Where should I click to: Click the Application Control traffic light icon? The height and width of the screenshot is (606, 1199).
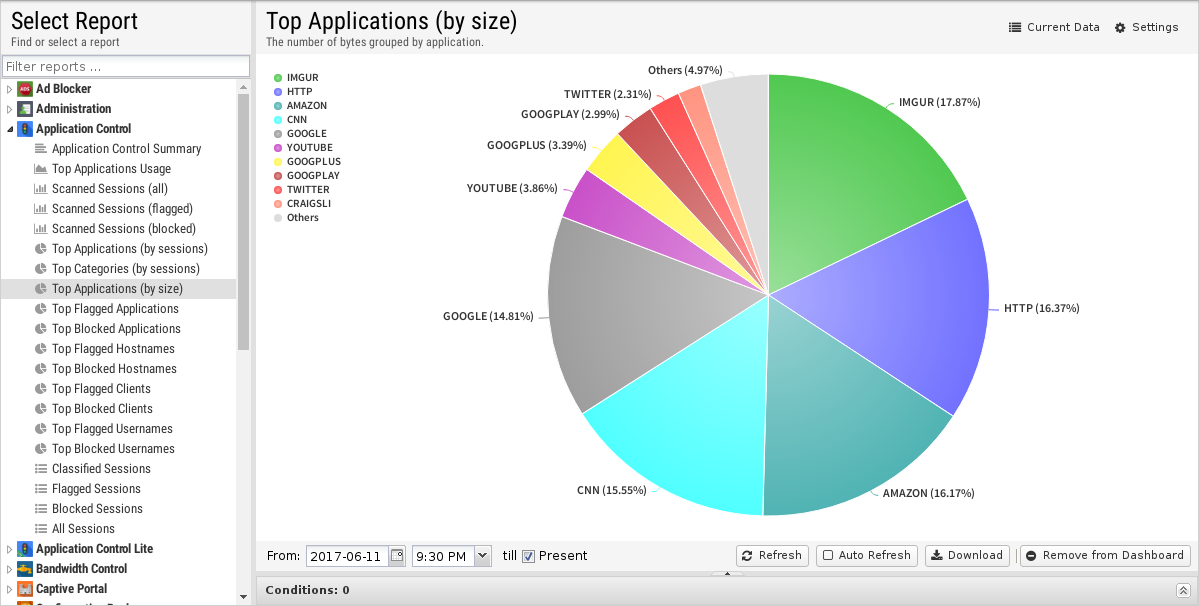point(25,128)
